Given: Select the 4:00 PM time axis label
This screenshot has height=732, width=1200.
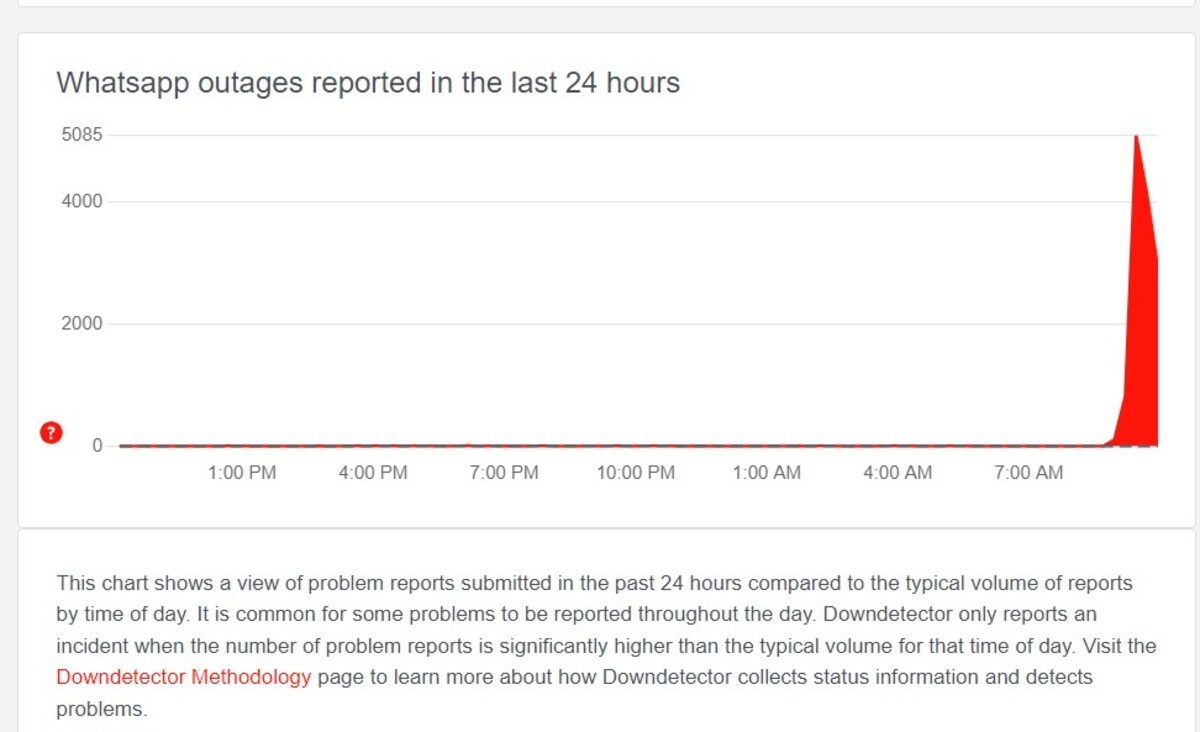Looking at the screenshot, I should tap(373, 473).
